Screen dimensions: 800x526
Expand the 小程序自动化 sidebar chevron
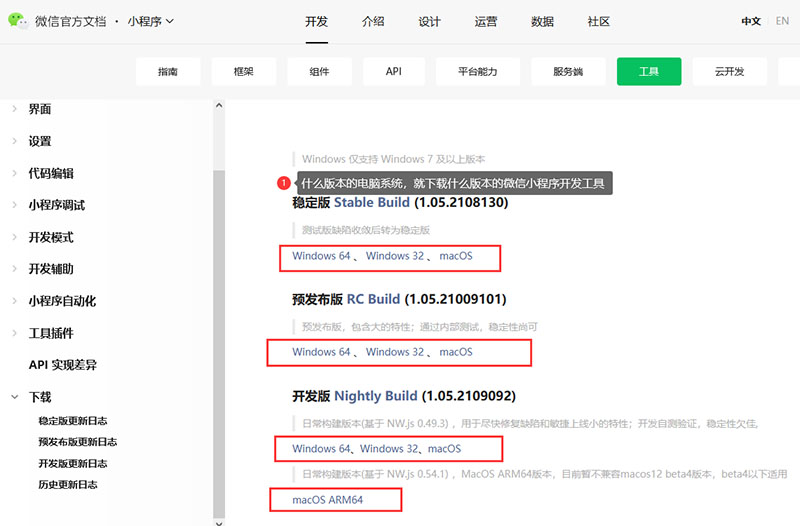[x=14, y=301]
